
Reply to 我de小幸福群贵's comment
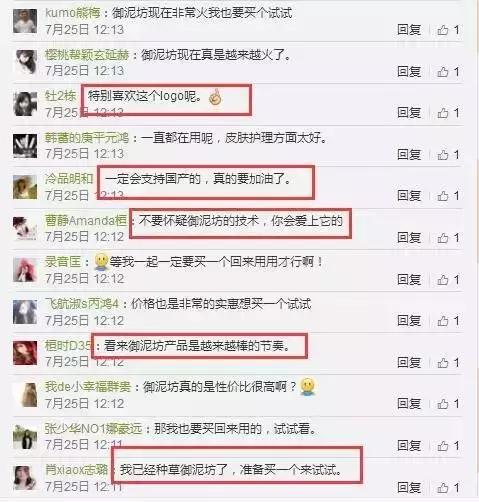[409, 404]
